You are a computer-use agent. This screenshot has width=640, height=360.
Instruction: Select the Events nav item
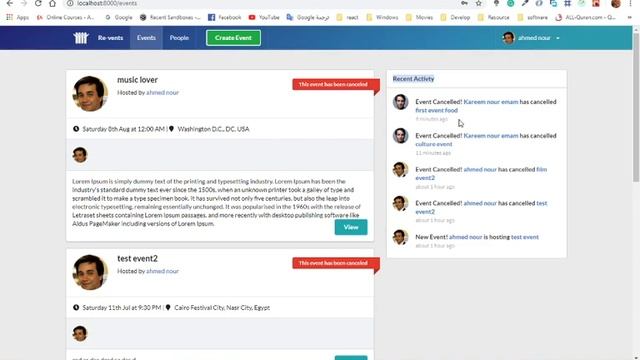tap(146, 38)
